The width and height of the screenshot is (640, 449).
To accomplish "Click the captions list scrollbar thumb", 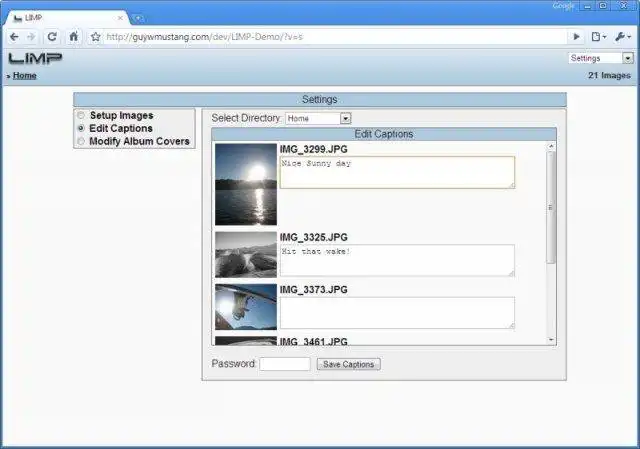I will click(x=551, y=207).
